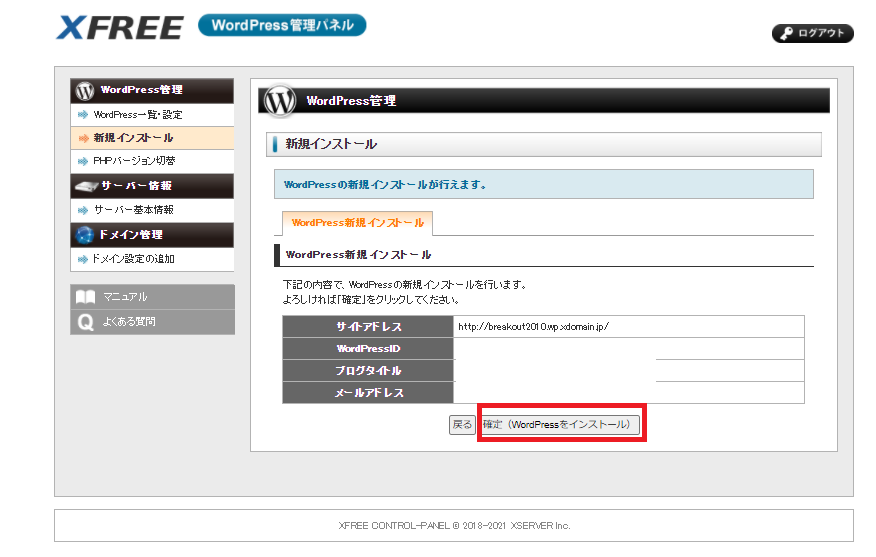Click the WordPressの新規インストールが行えます notice
Image resolution: width=876 pixels, height=557 pixels.
click(544, 184)
